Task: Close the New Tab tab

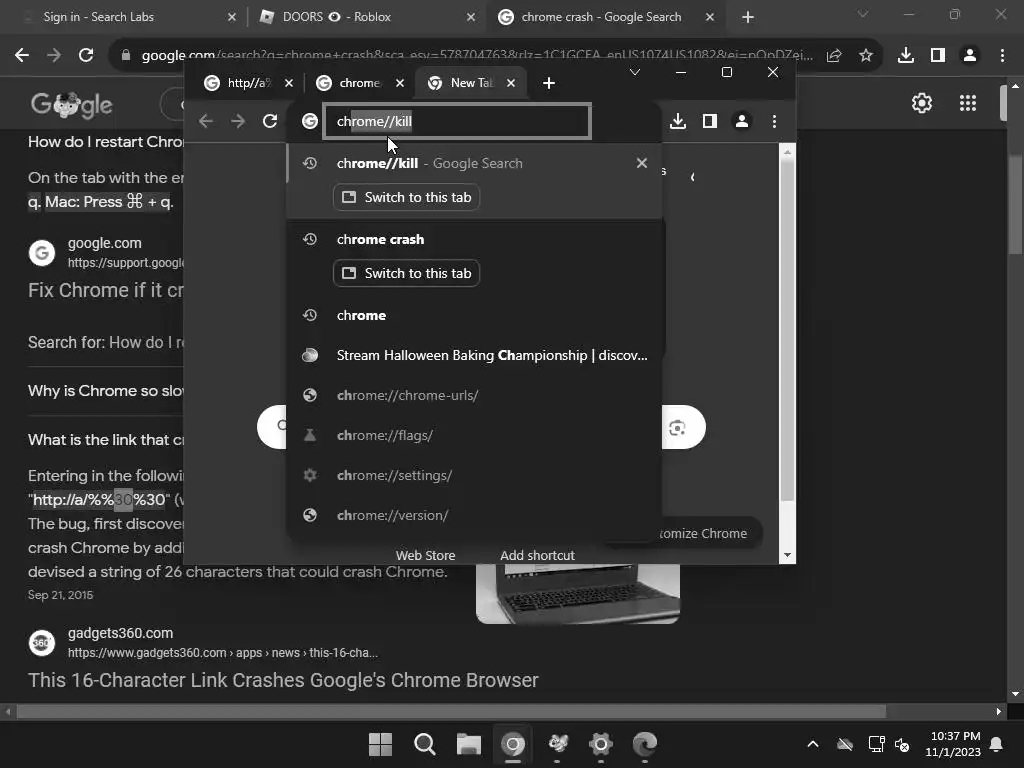Action: pyautogui.click(x=511, y=83)
